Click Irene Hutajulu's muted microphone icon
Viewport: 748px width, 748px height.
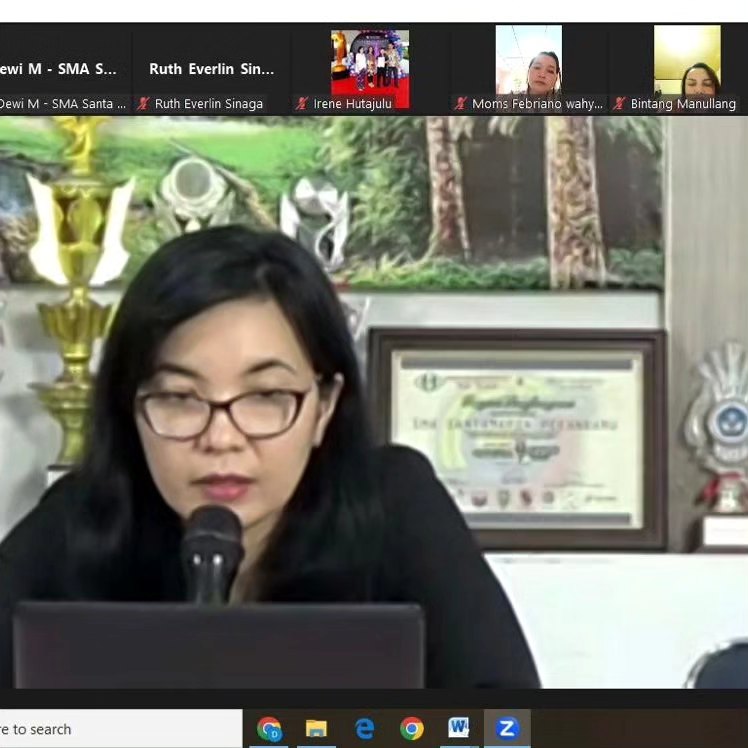point(301,104)
